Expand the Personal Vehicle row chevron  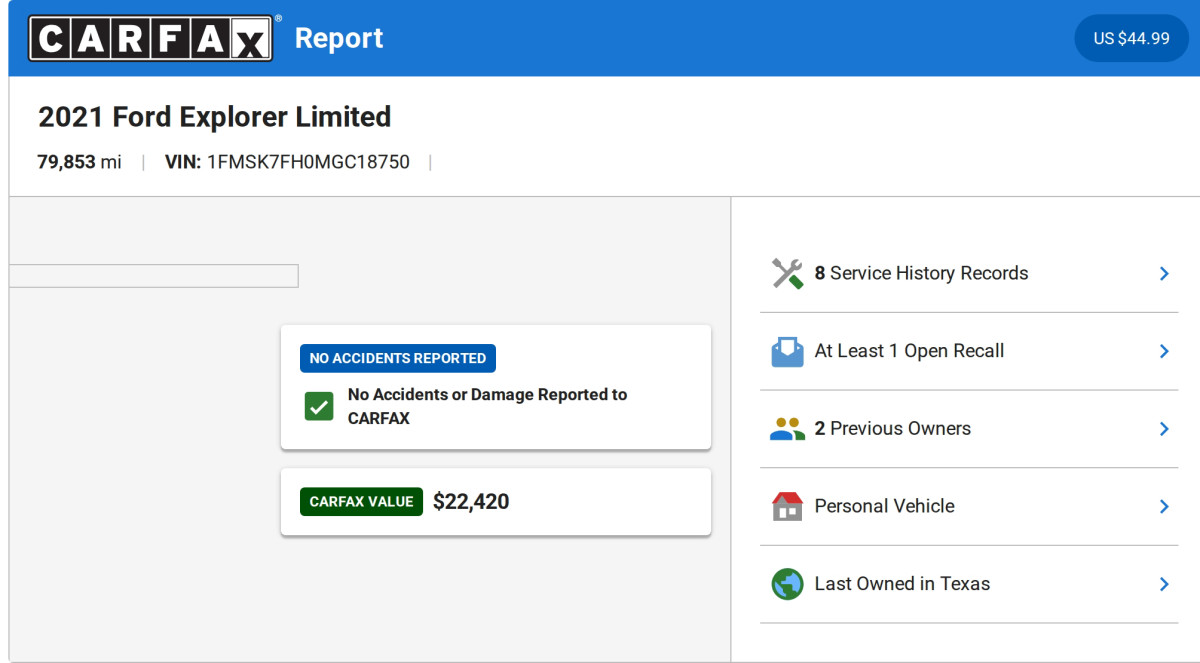pos(1164,506)
